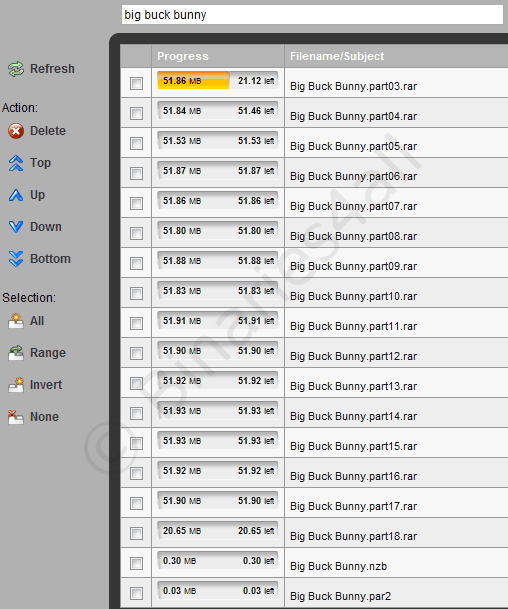Click the progress bar of part03.rar
Image resolution: width=508 pixels, height=609 pixels.
coord(218,80)
